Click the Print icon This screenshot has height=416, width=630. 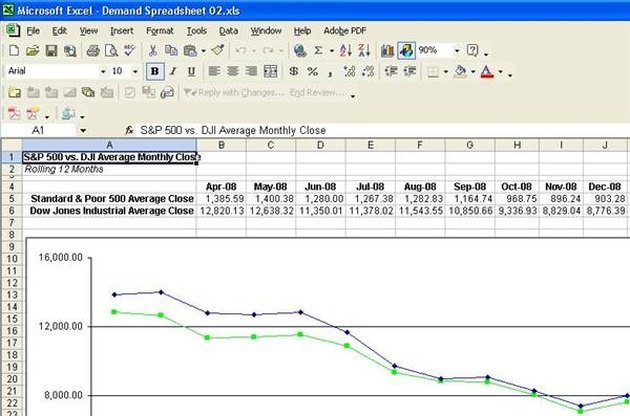tap(93, 51)
